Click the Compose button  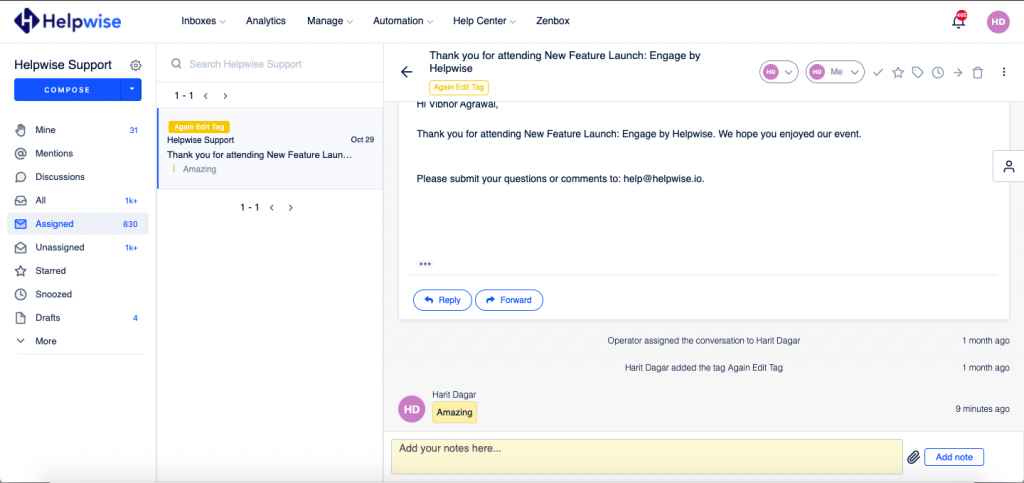pyautogui.click(x=67, y=89)
